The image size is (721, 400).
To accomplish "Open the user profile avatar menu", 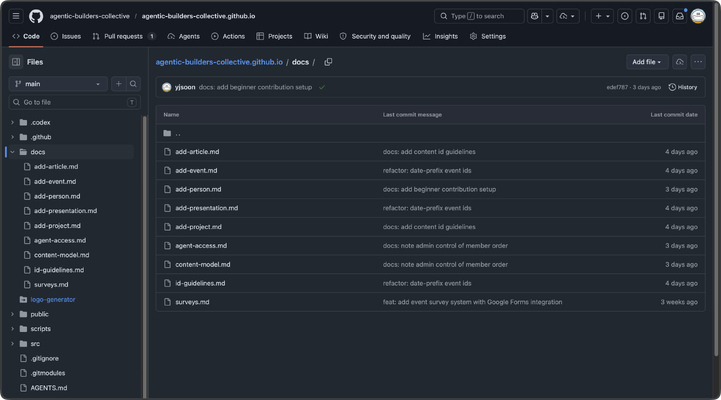I will pyautogui.click(x=698, y=16).
